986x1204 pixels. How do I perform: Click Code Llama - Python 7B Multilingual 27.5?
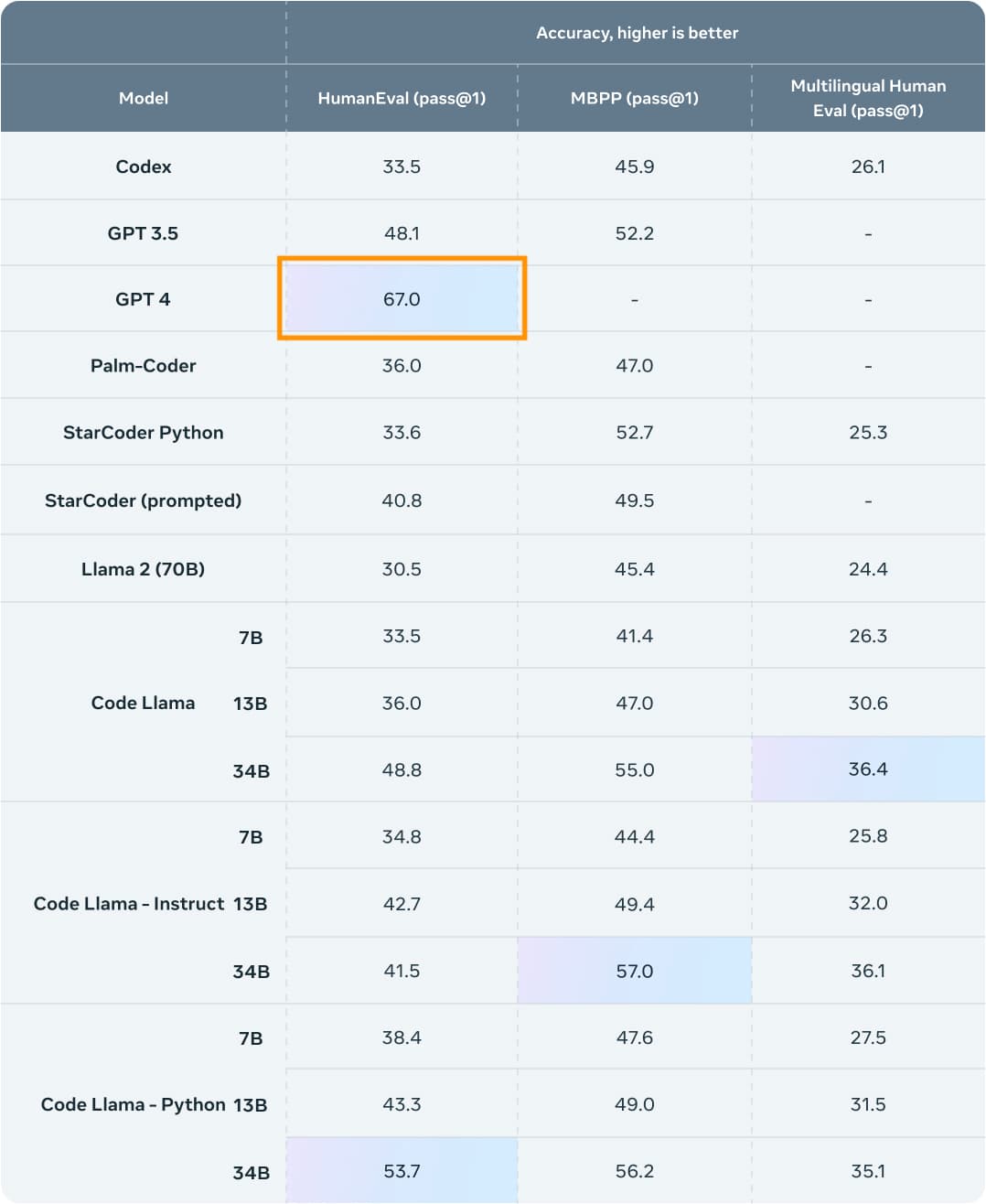868,1037
